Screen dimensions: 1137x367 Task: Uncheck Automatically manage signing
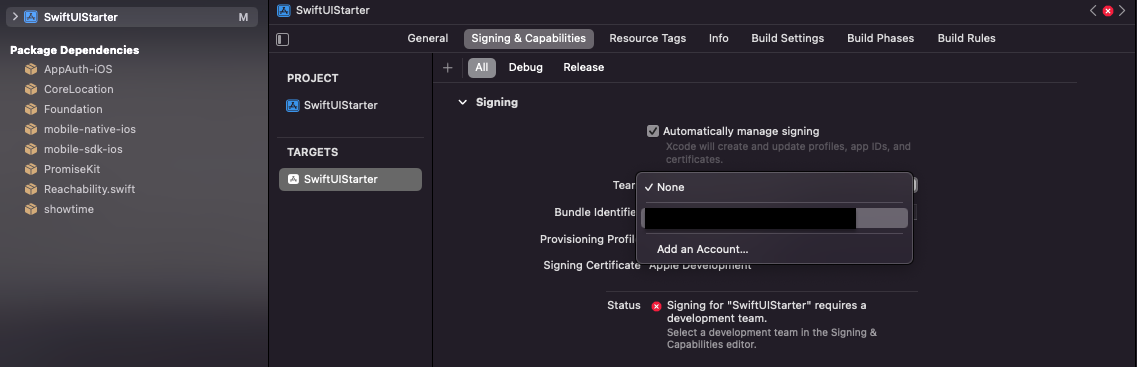(x=653, y=131)
